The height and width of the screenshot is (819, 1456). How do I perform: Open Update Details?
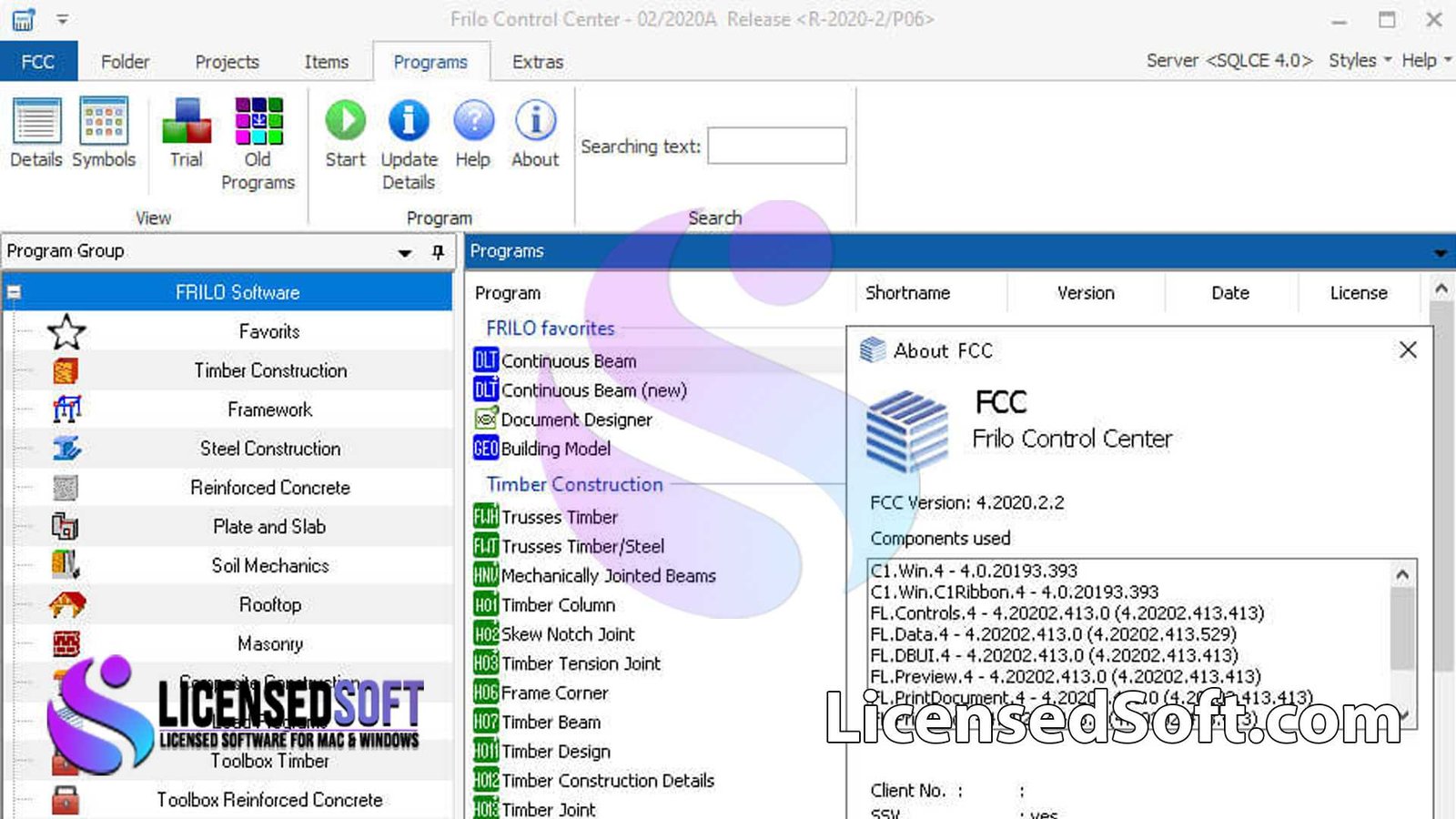409,144
